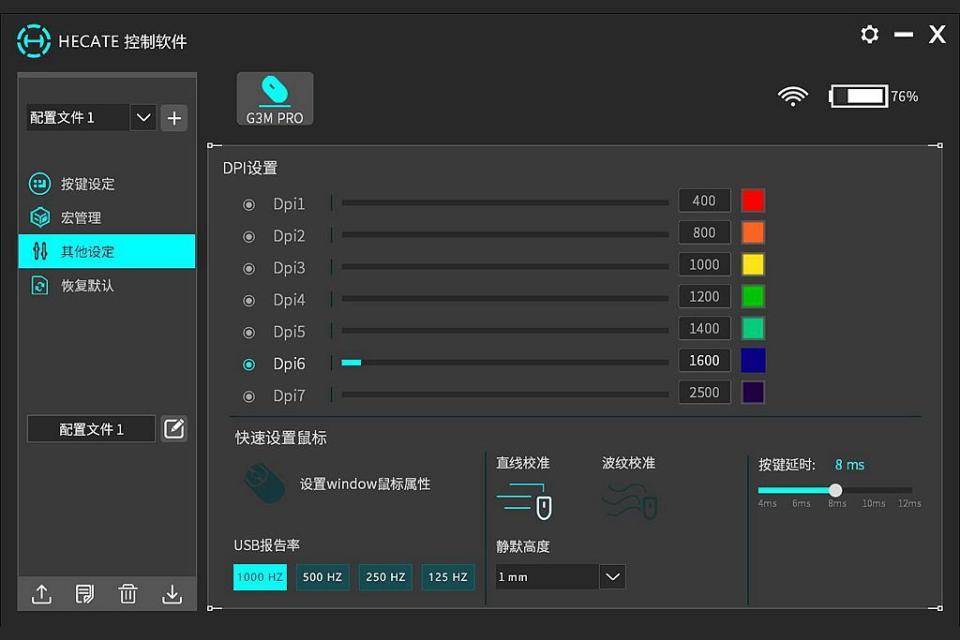The image size is (960, 640).
Task: Open the red Dpi1 color swatch
Action: tap(753, 201)
